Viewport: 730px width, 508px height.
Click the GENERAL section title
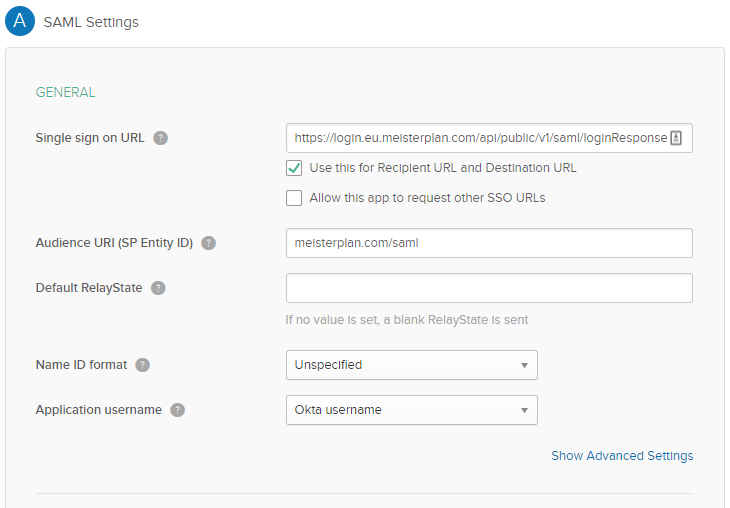point(66,92)
